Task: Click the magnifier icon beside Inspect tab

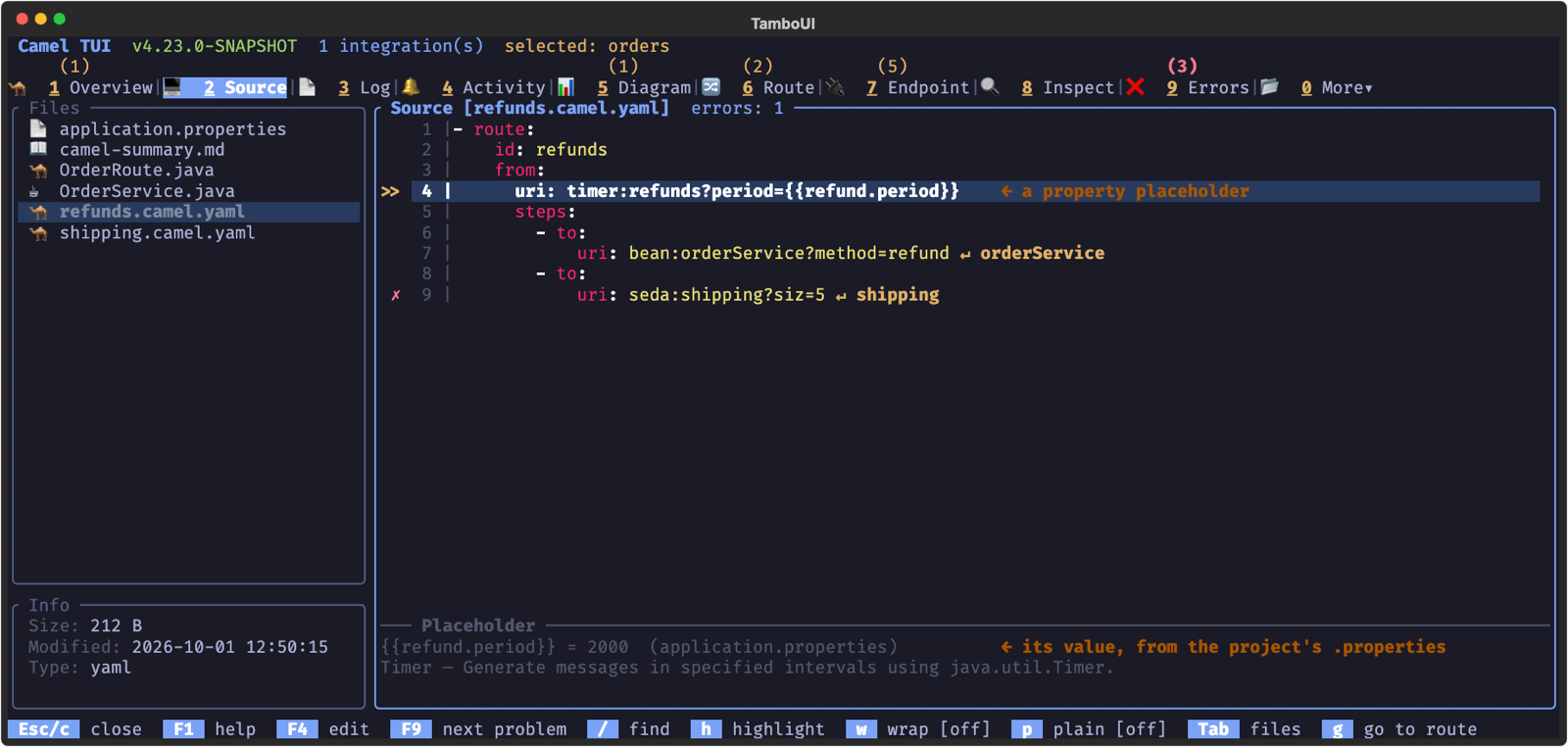Action: (990, 87)
